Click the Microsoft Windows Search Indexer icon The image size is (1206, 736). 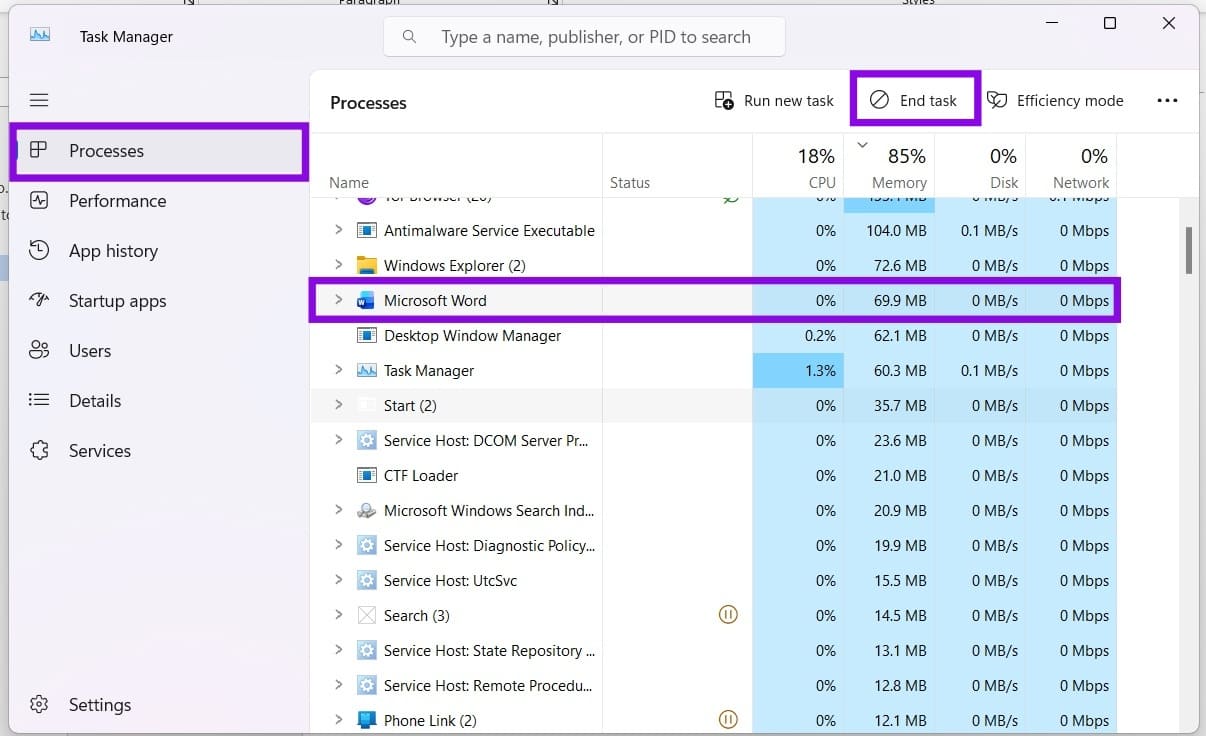[366, 510]
